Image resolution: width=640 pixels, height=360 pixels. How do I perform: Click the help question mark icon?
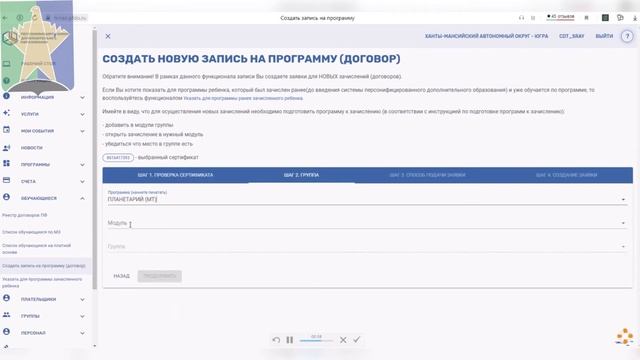pos(627,36)
